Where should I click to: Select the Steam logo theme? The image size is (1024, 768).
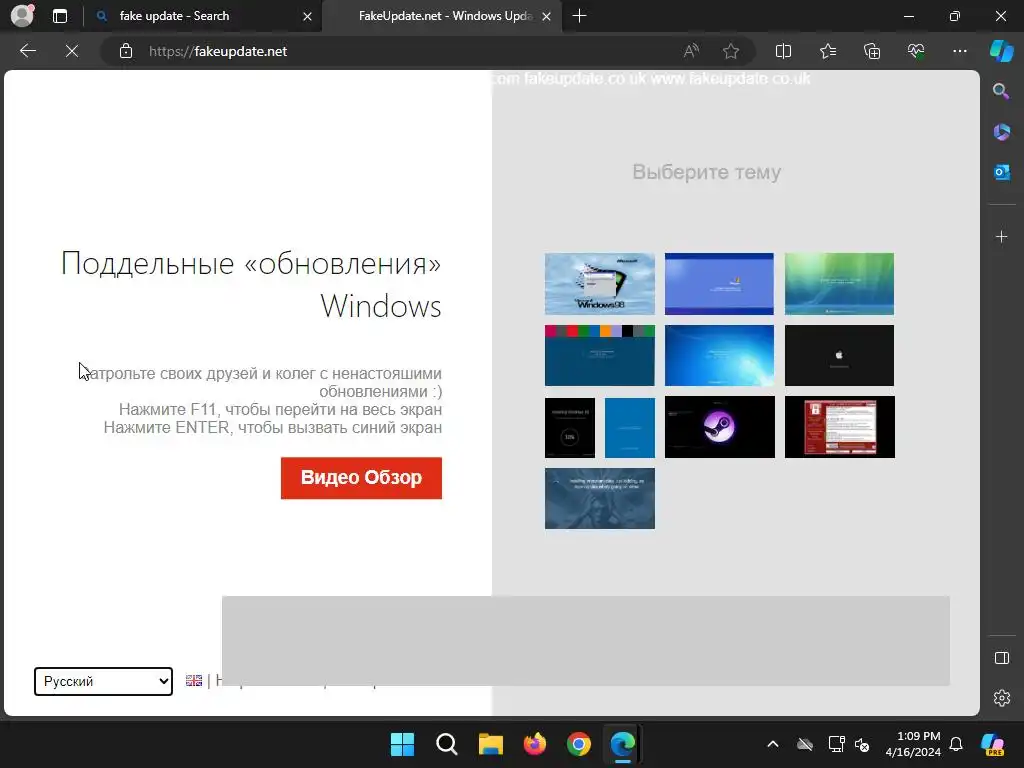point(720,427)
